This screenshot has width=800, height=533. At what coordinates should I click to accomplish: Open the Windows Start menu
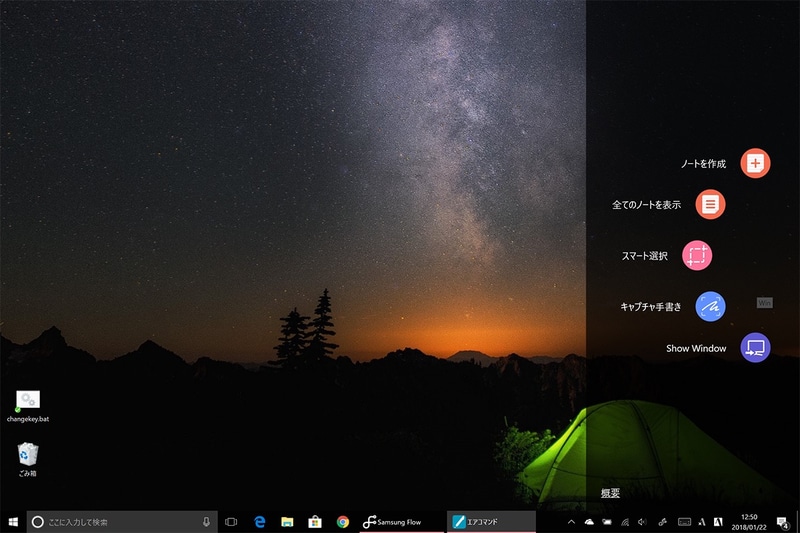coord(13,522)
